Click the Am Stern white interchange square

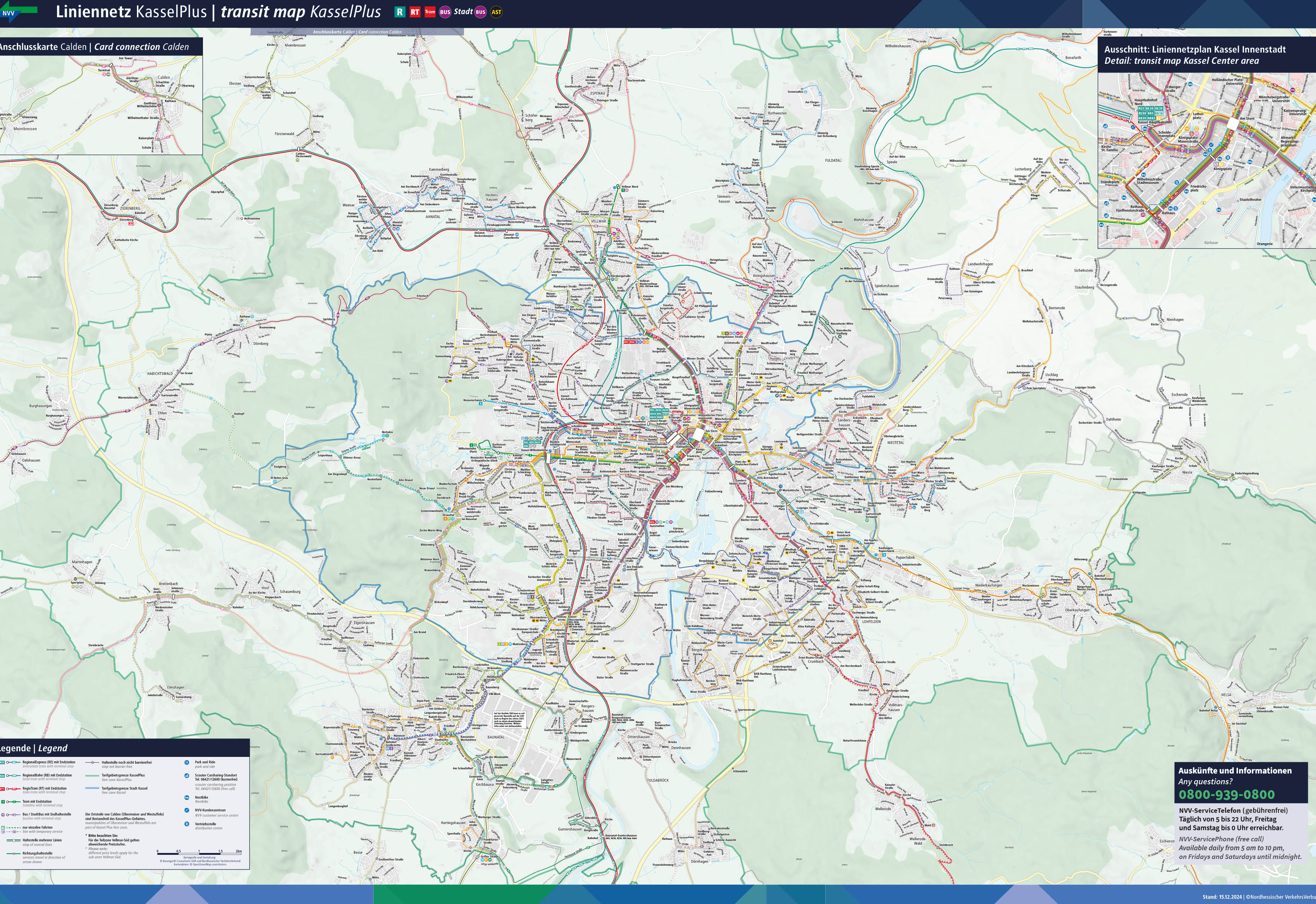(x=1233, y=123)
